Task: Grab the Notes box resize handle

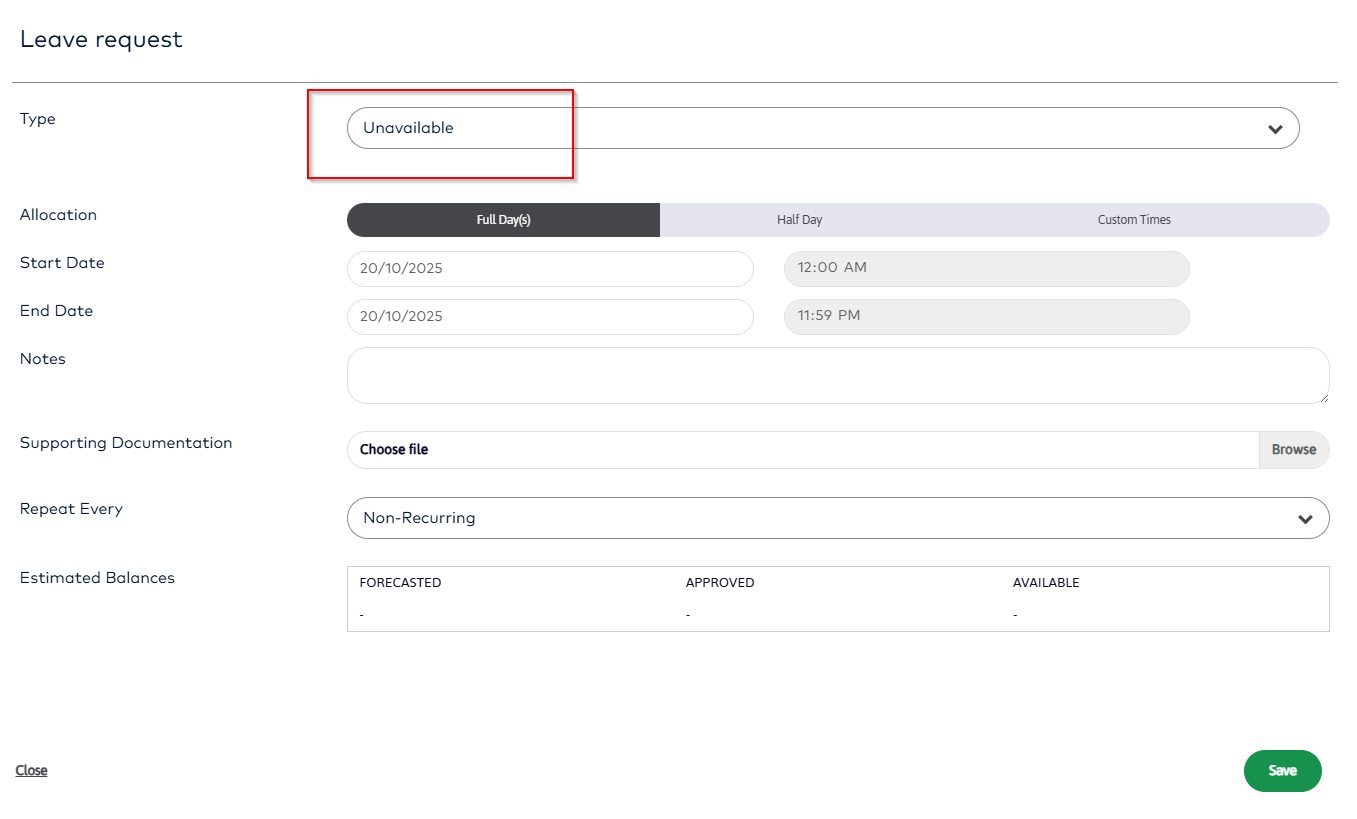Action: pos(1323,397)
